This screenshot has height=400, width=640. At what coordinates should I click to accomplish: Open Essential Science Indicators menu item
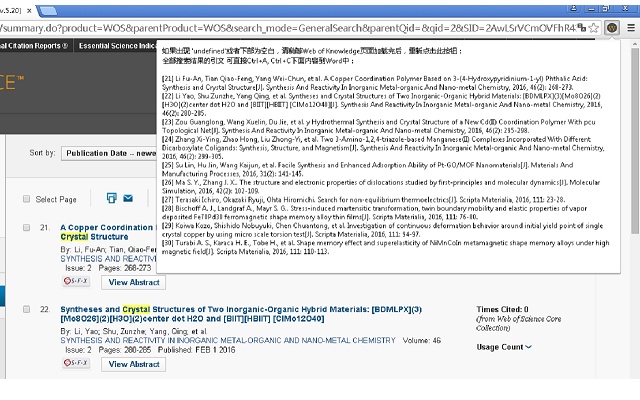[117, 46]
